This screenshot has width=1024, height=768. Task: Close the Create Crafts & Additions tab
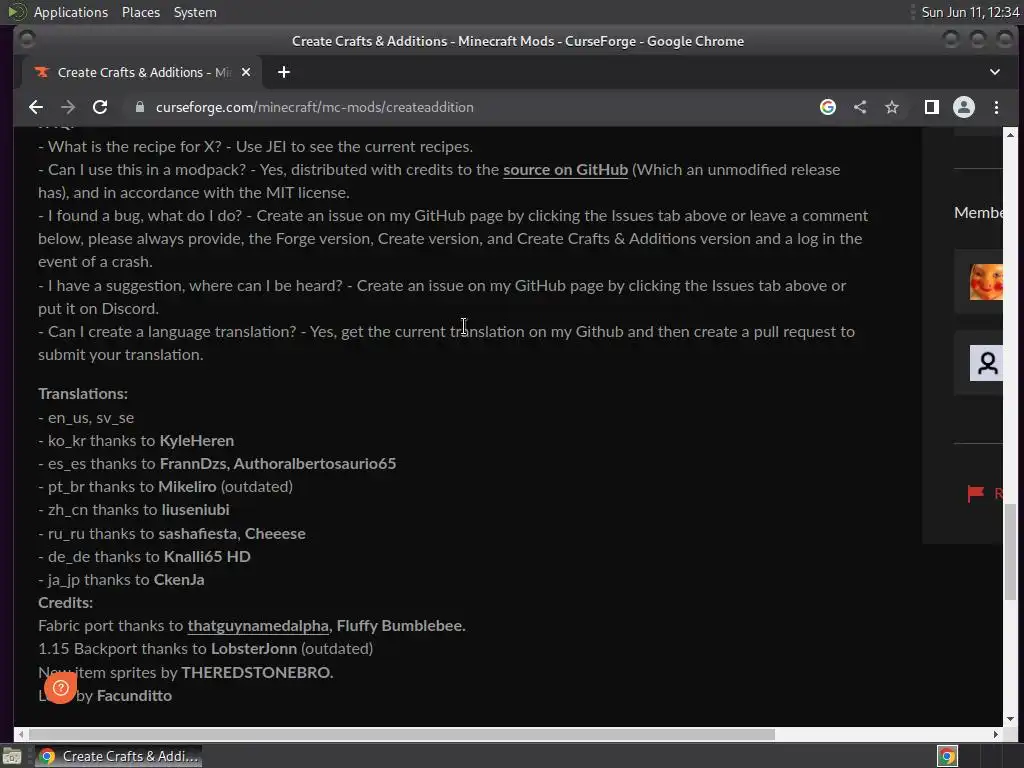click(x=246, y=72)
